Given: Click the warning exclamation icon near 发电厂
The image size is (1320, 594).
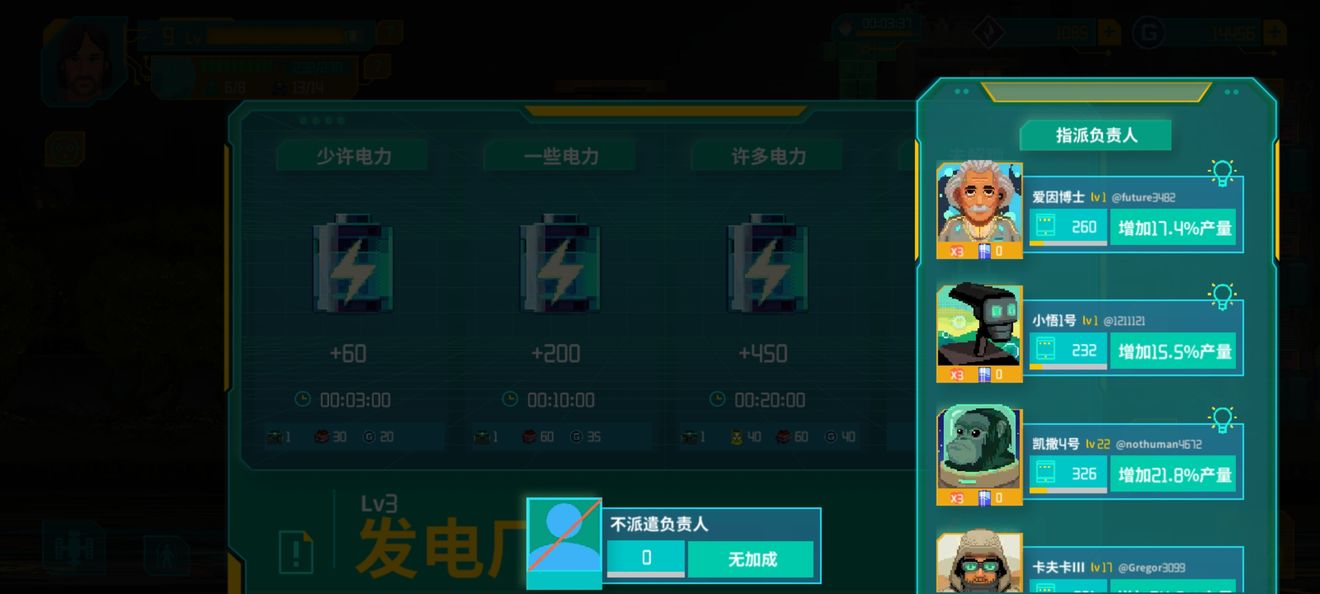Looking at the screenshot, I should coord(296,551).
